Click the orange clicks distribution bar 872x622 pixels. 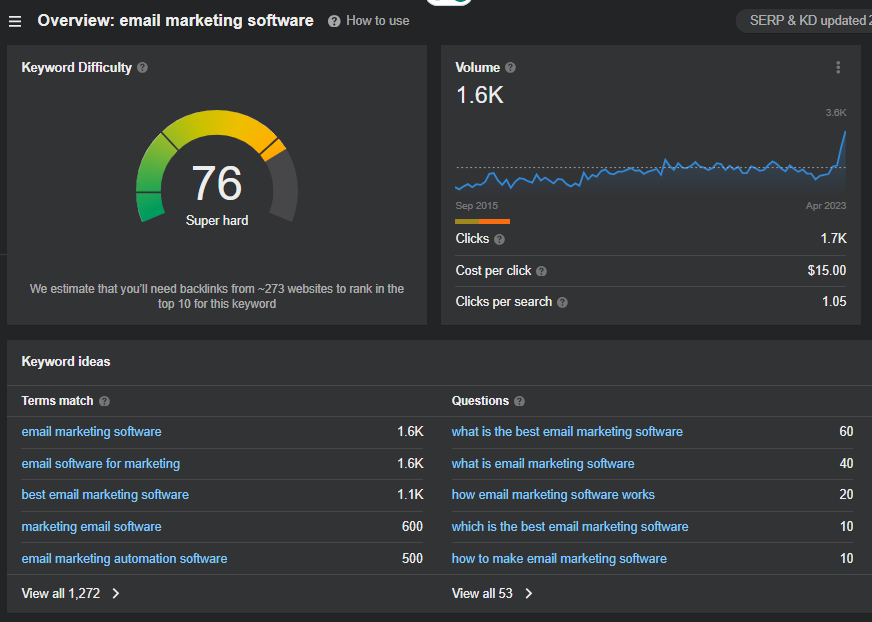click(x=493, y=221)
